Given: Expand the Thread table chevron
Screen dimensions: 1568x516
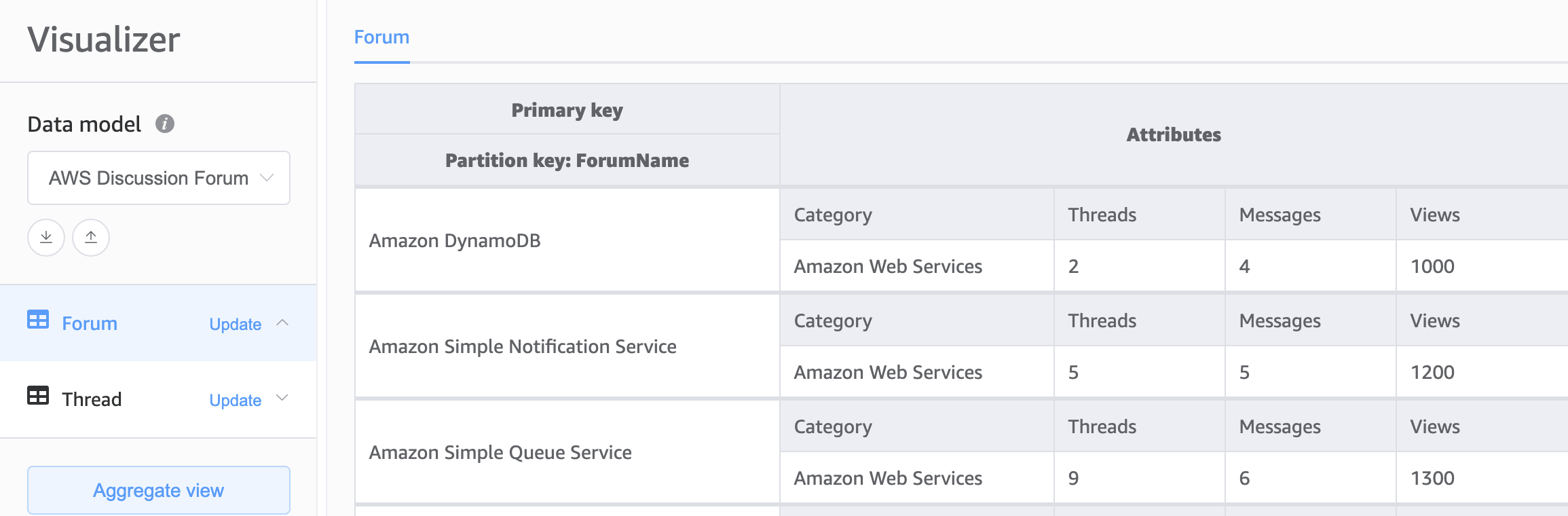Looking at the screenshot, I should [283, 399].
